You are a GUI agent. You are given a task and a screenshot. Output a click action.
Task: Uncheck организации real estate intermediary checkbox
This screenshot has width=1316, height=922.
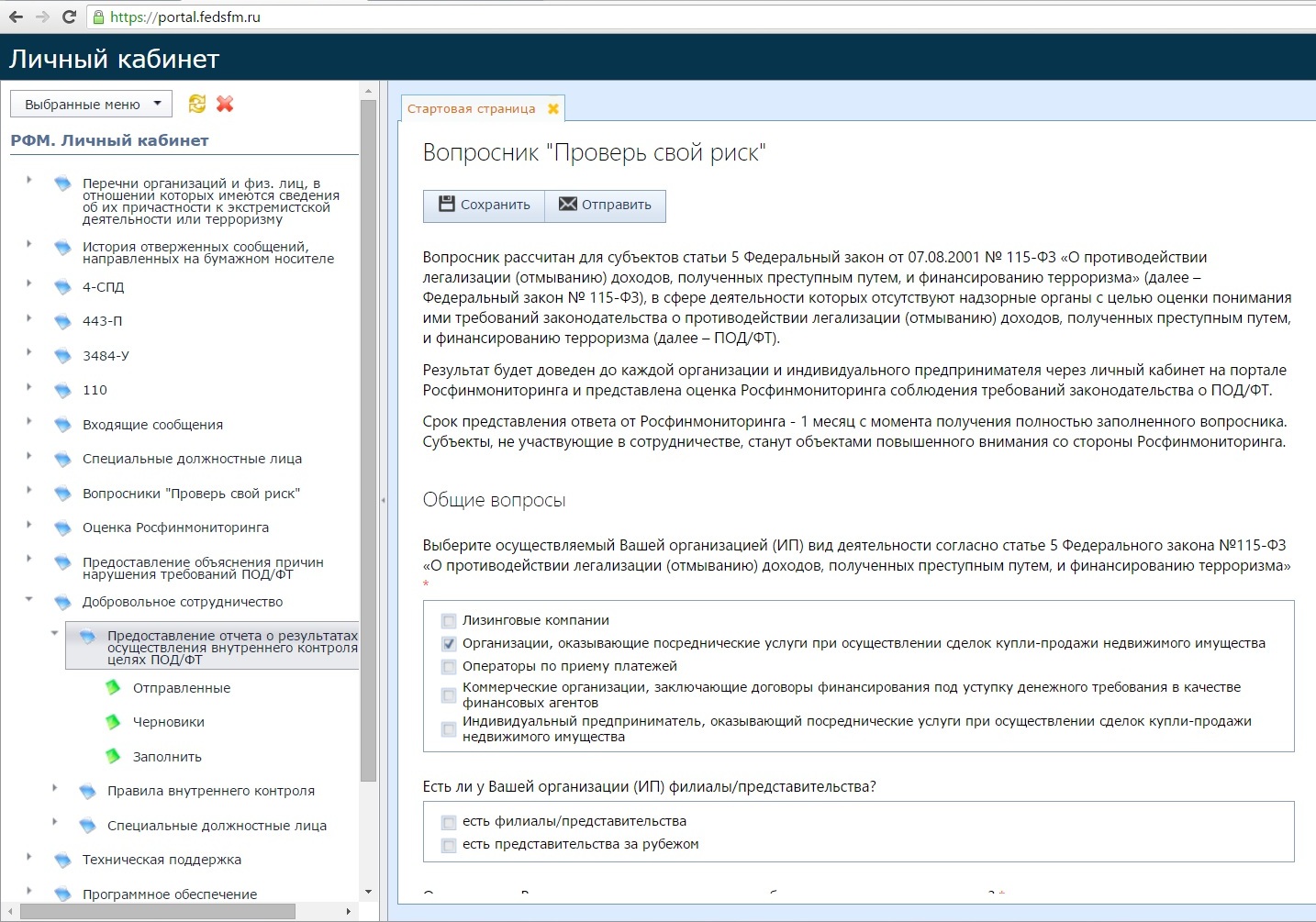(449, 644)
